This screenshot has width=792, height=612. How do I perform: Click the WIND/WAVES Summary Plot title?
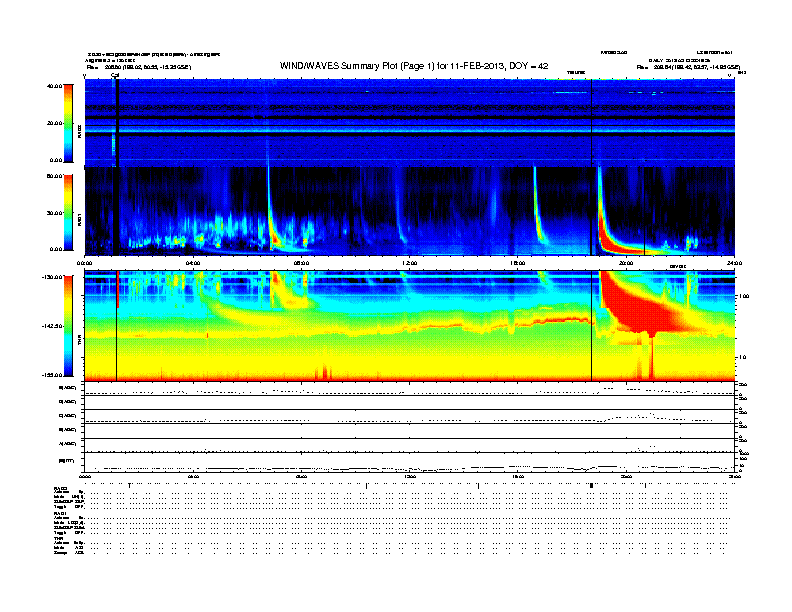click(x=414, y=66)
